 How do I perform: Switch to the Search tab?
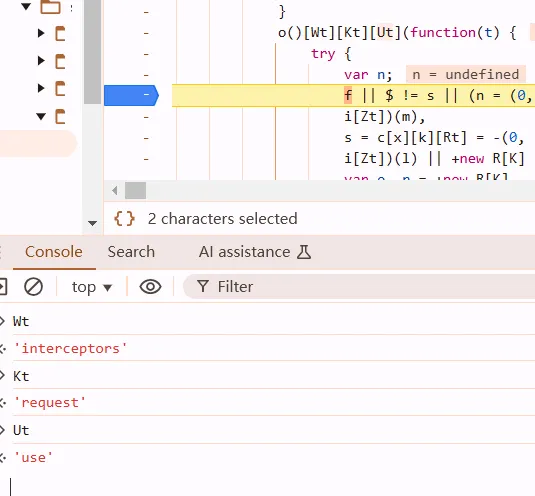point(131,252)
